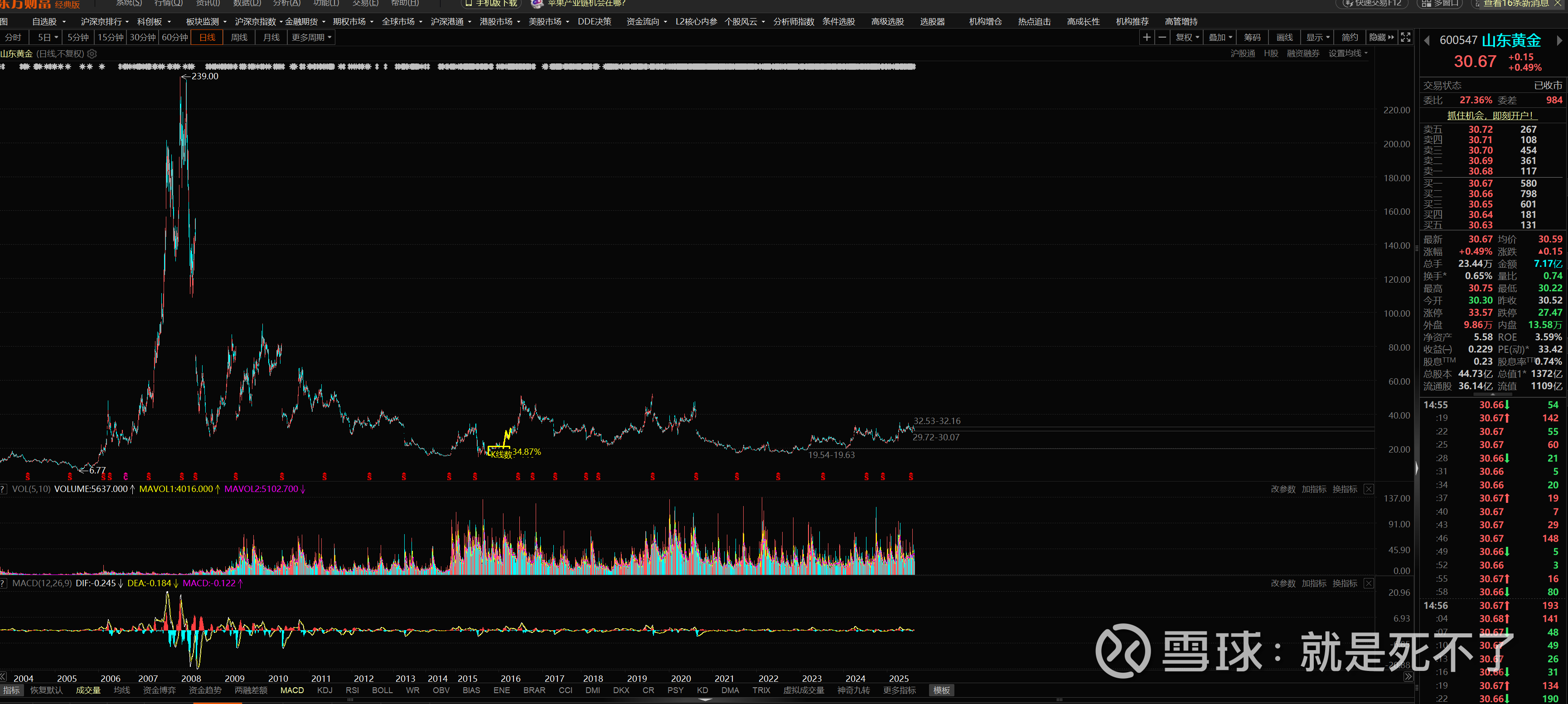Open 更多指标 more indicators

(x=900, y=690)
